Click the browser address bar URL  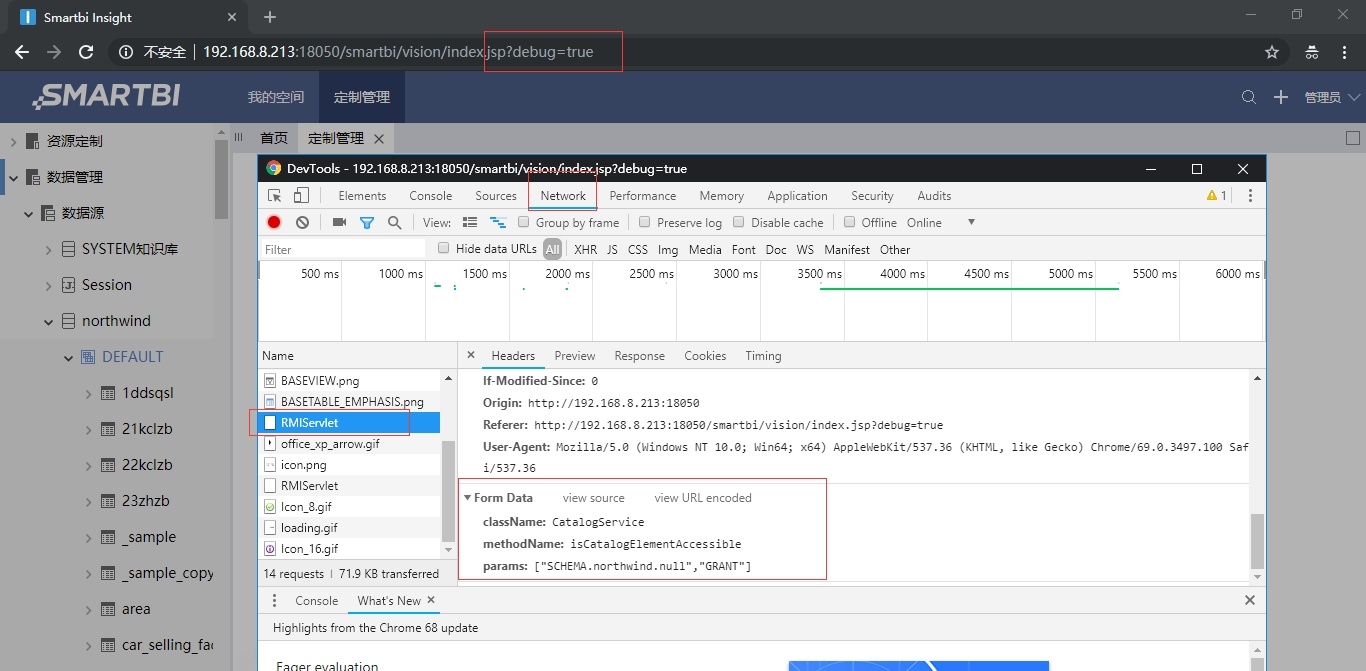(x=398, y=52)
